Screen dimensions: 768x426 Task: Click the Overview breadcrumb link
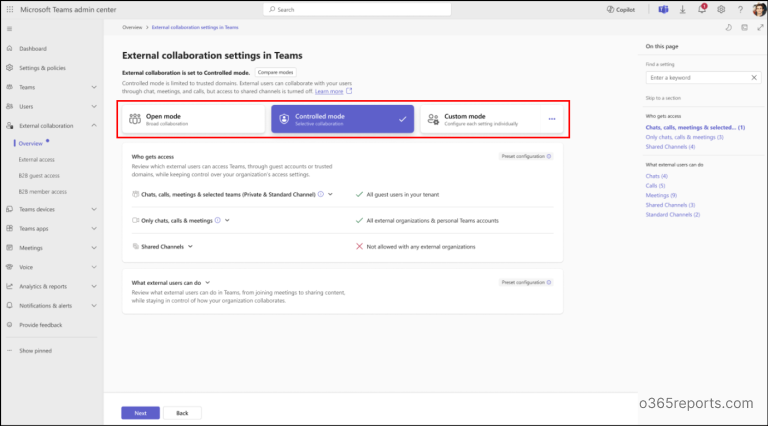click(132, 27)
